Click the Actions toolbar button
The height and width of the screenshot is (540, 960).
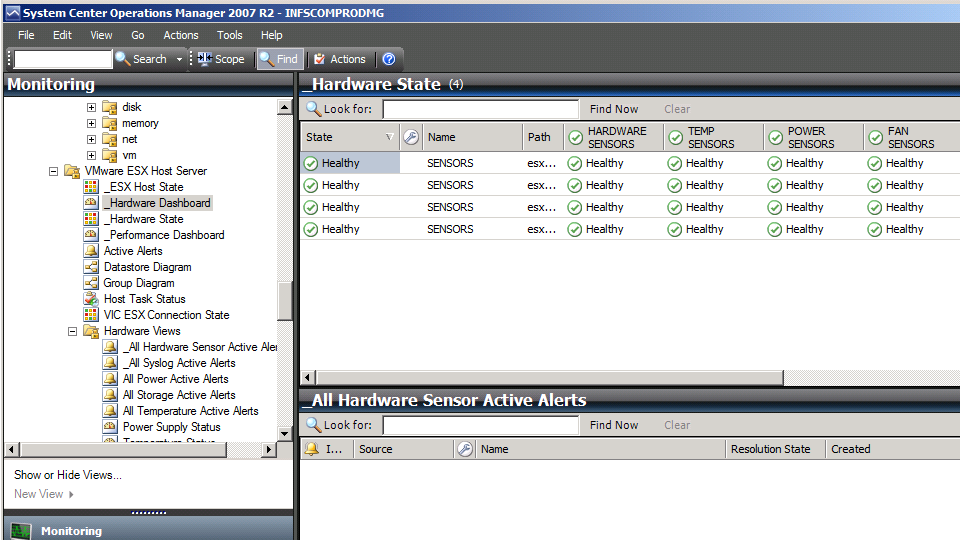(x=340, y=59)
